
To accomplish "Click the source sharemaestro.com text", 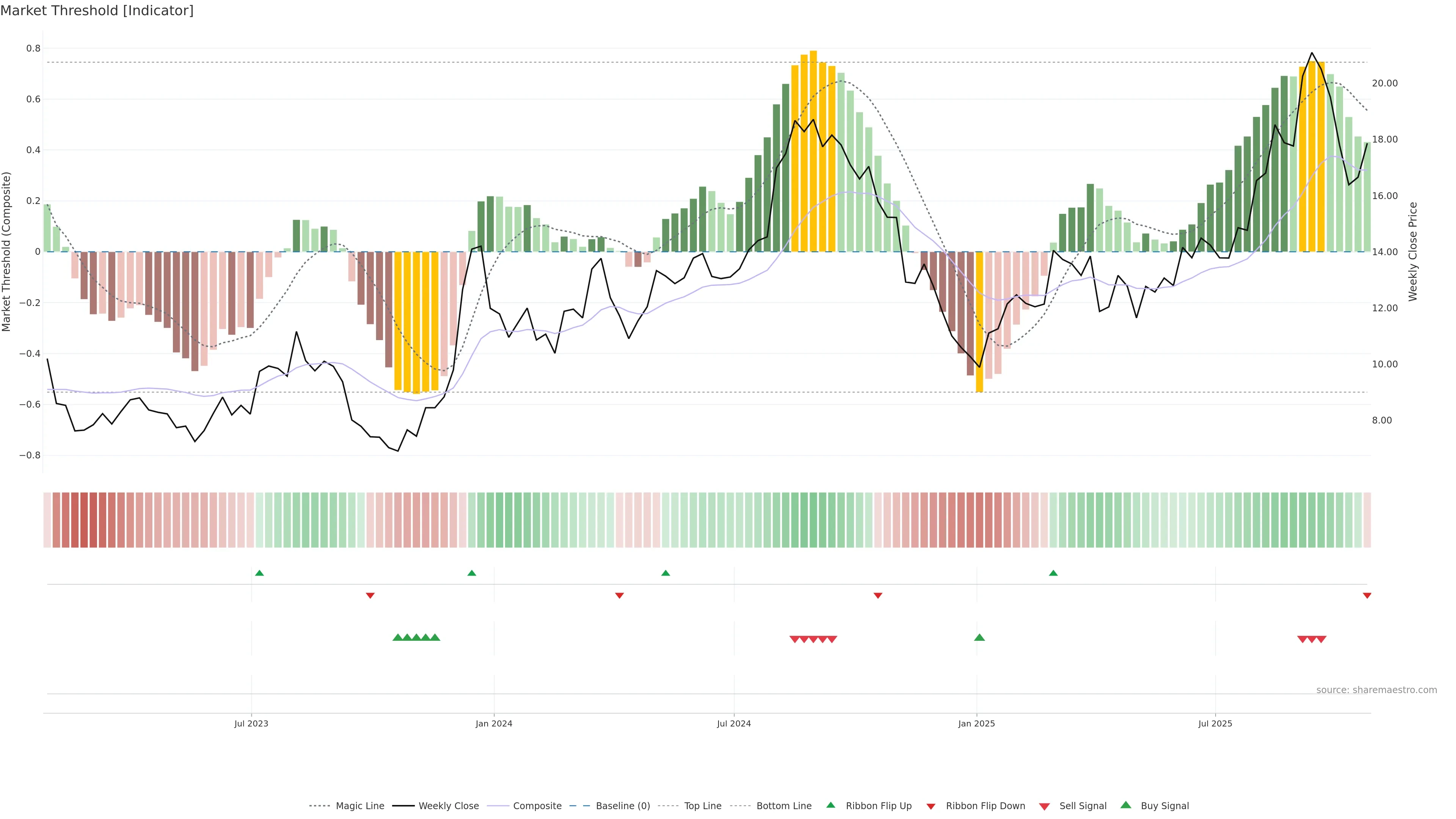I will coord(1376,690).
